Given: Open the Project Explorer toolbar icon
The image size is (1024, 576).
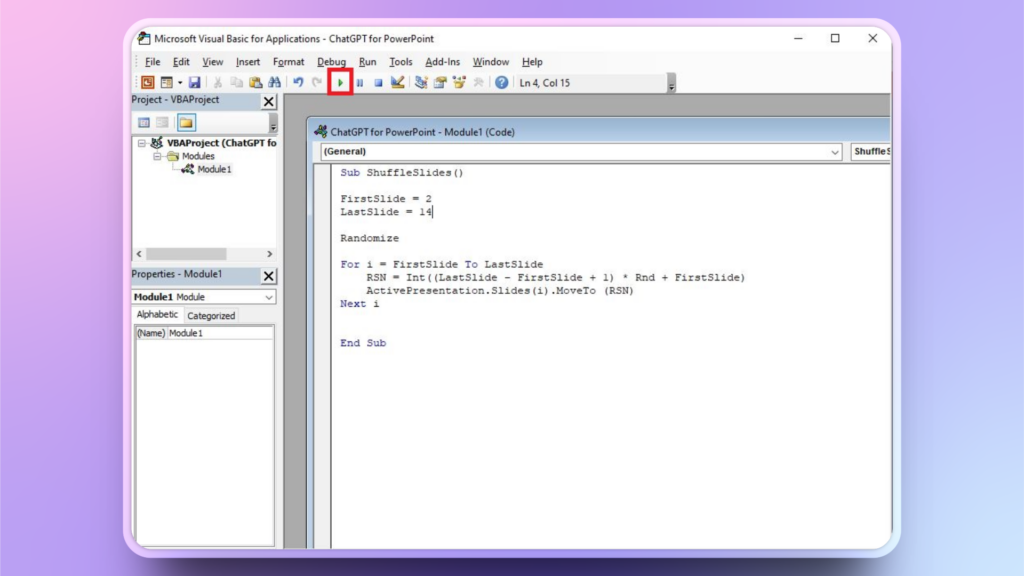Looking at the screenshot, I should (x=421, y=83).
